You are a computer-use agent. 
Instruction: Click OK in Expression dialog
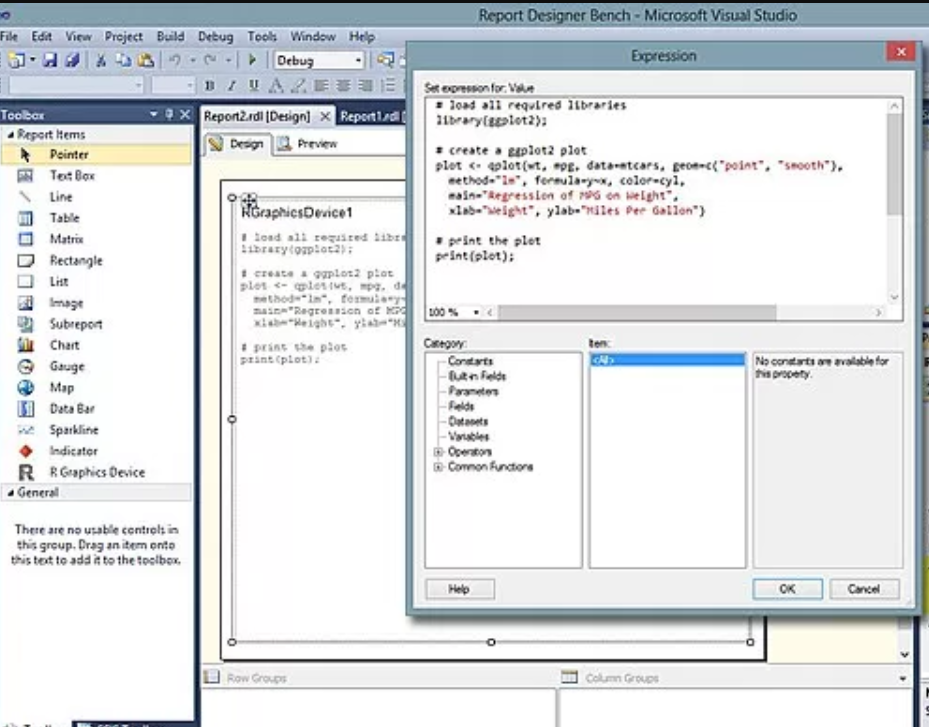pos(787,589)
